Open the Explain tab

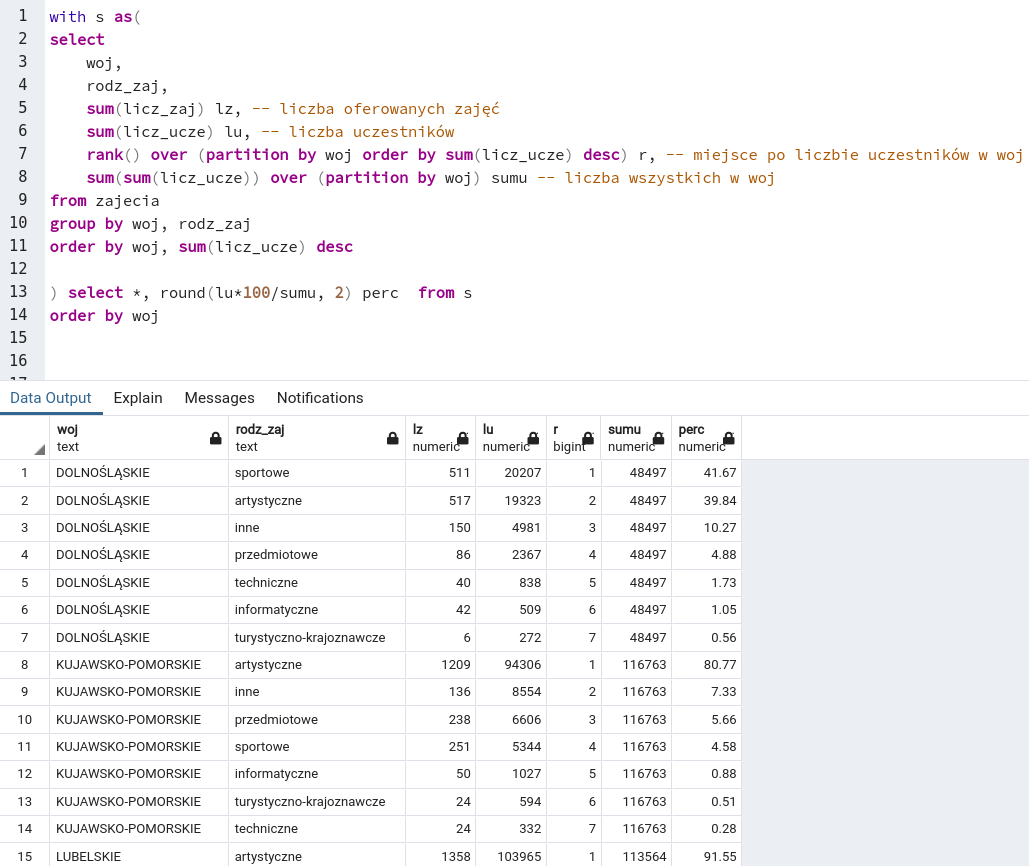[x=138, y=398]
